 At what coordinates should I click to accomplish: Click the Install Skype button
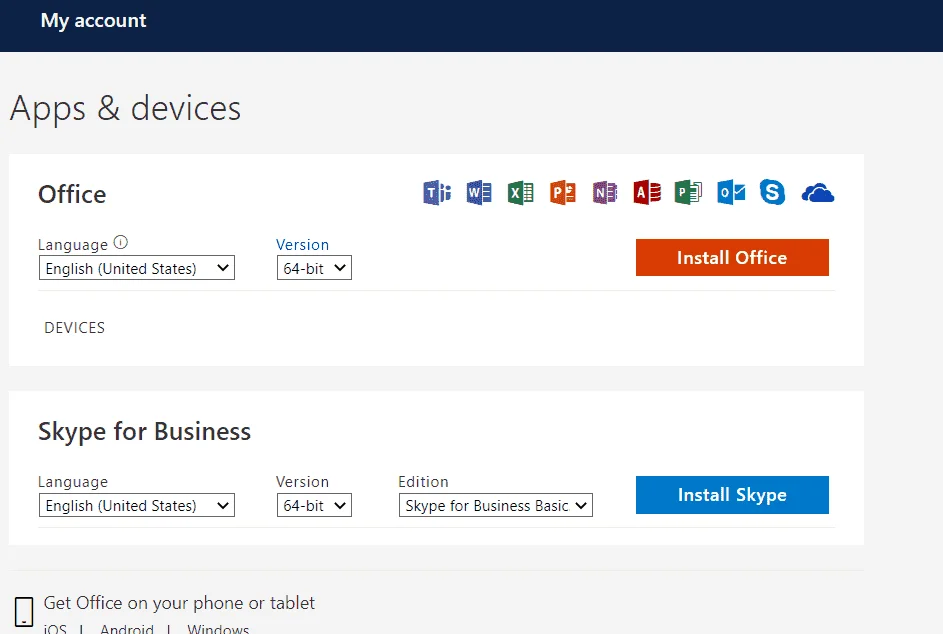pyautogui.click(x=732, y=495)
